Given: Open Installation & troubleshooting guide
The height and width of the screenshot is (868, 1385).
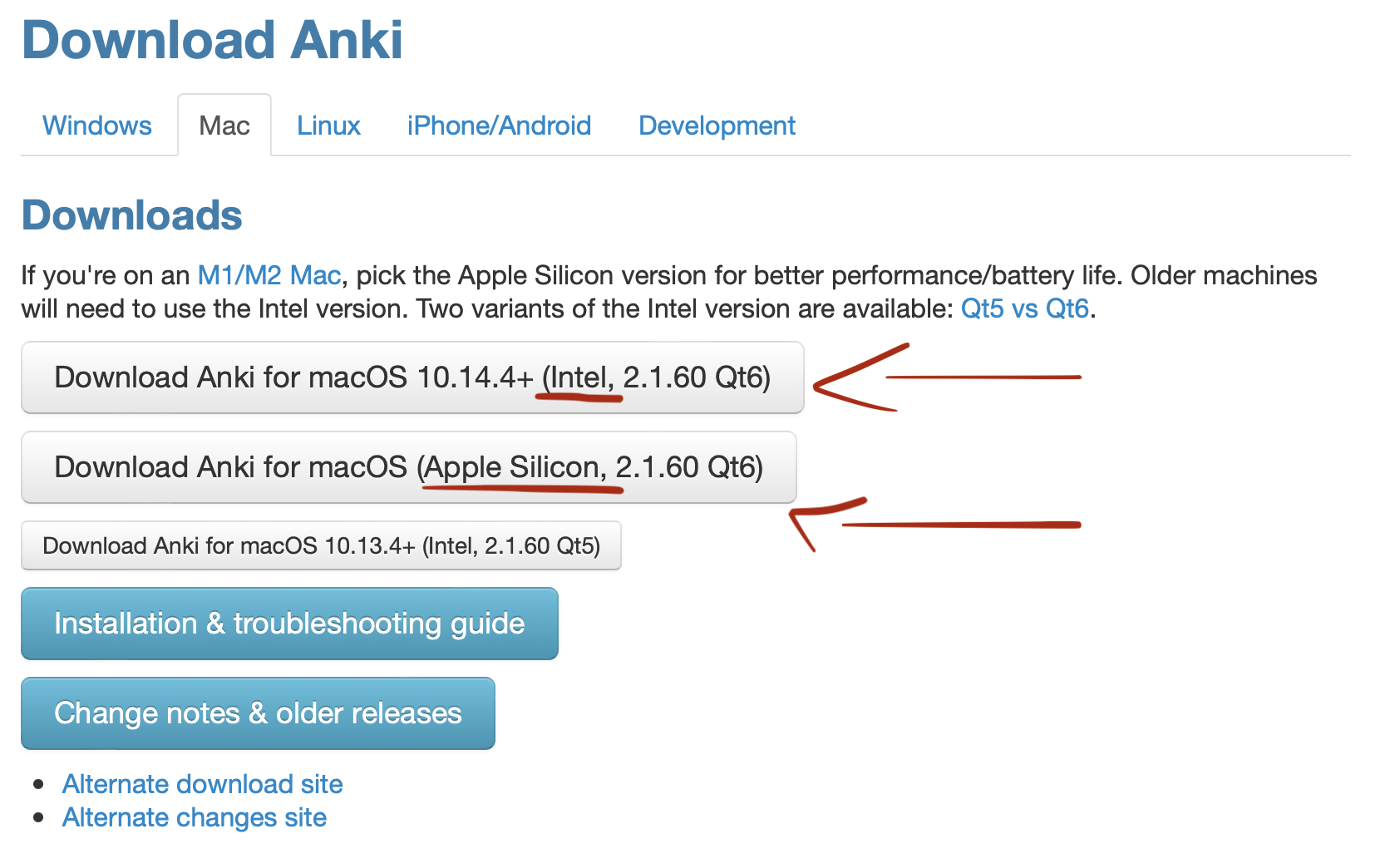Looking at the screenshot, I should (289, 624).
